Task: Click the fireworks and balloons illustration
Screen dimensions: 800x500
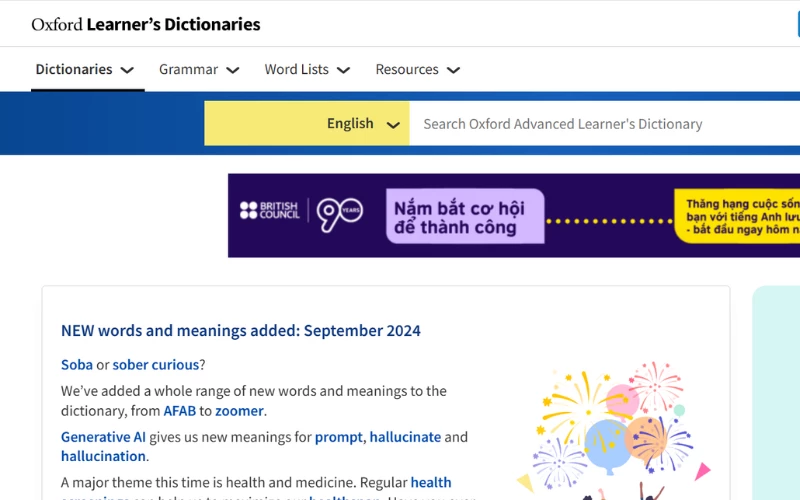Action: 614,431
